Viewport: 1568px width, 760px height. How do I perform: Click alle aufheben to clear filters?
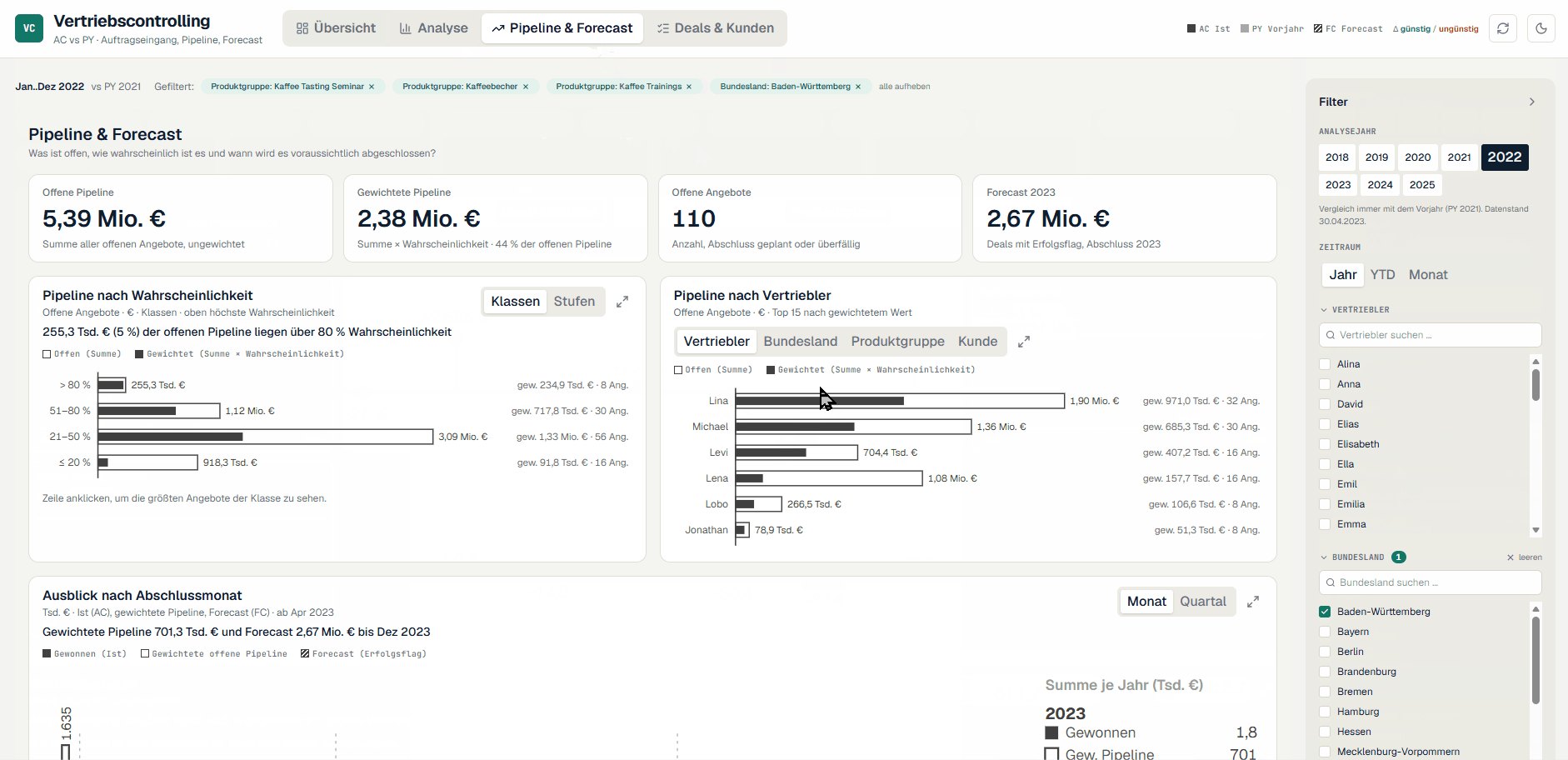(904, 87)
